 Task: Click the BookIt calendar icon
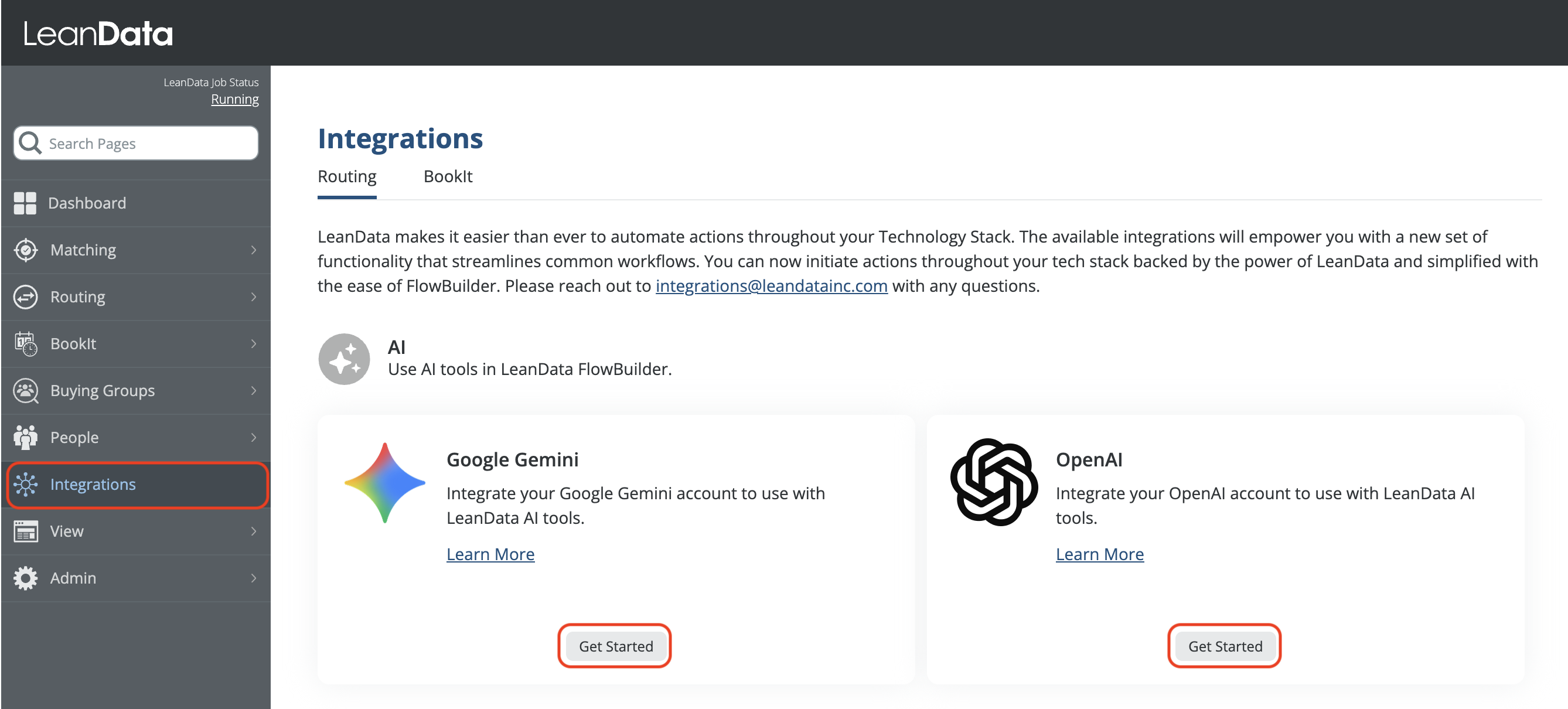point(26,343)
